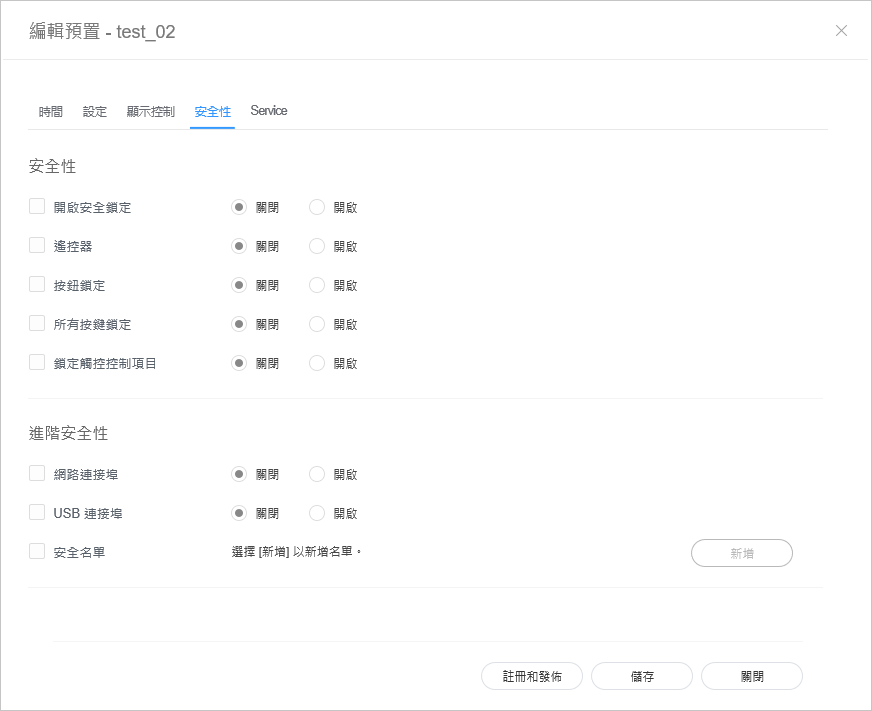The image size is (872, 711).
Task: Click the 新增 button for 安全名單
Action: (x=741, y=553)
